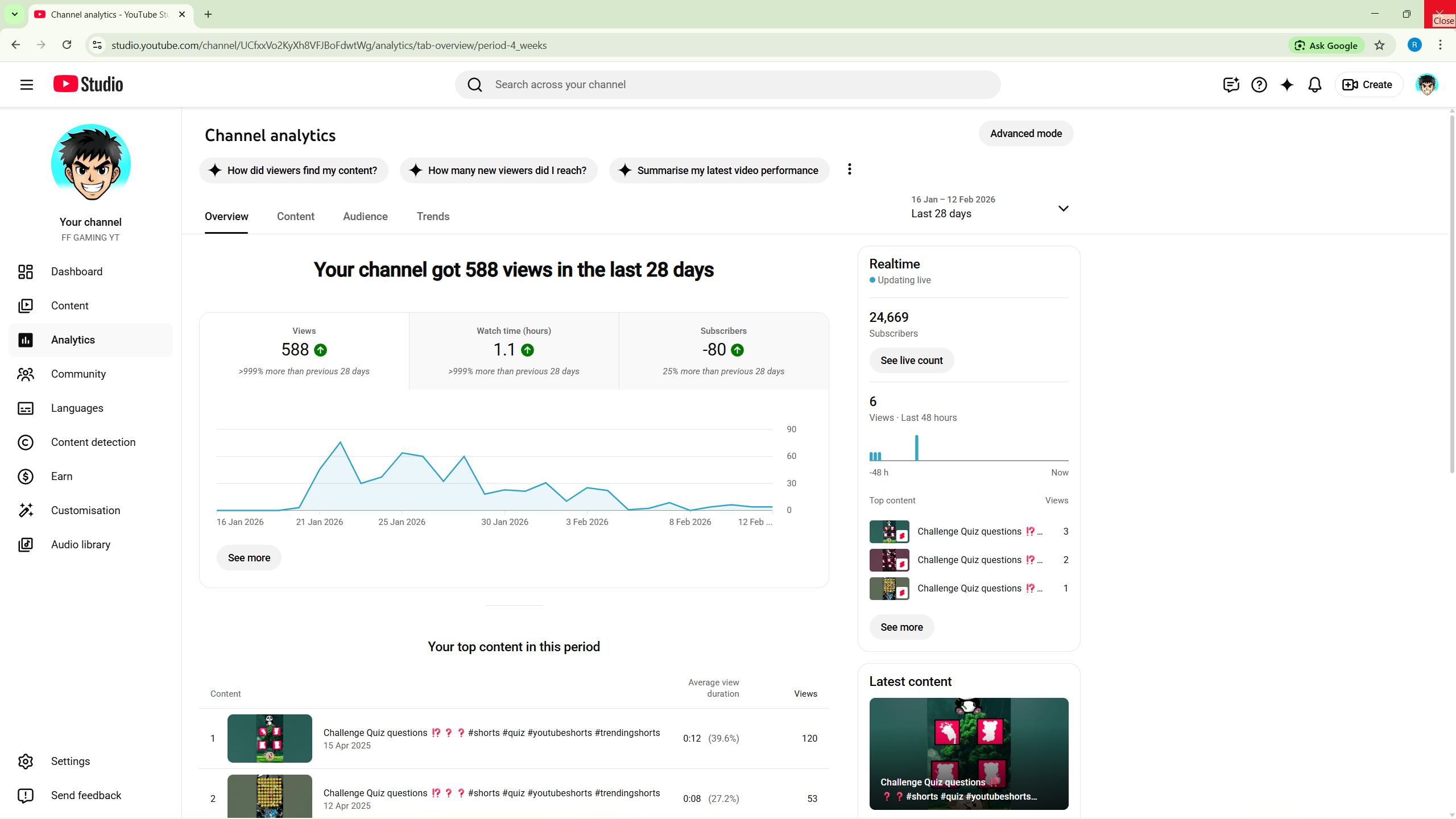This screenshot has height=819, width=1456.
Task: Select the Subscribers metric card
Action: coord(723,350)
